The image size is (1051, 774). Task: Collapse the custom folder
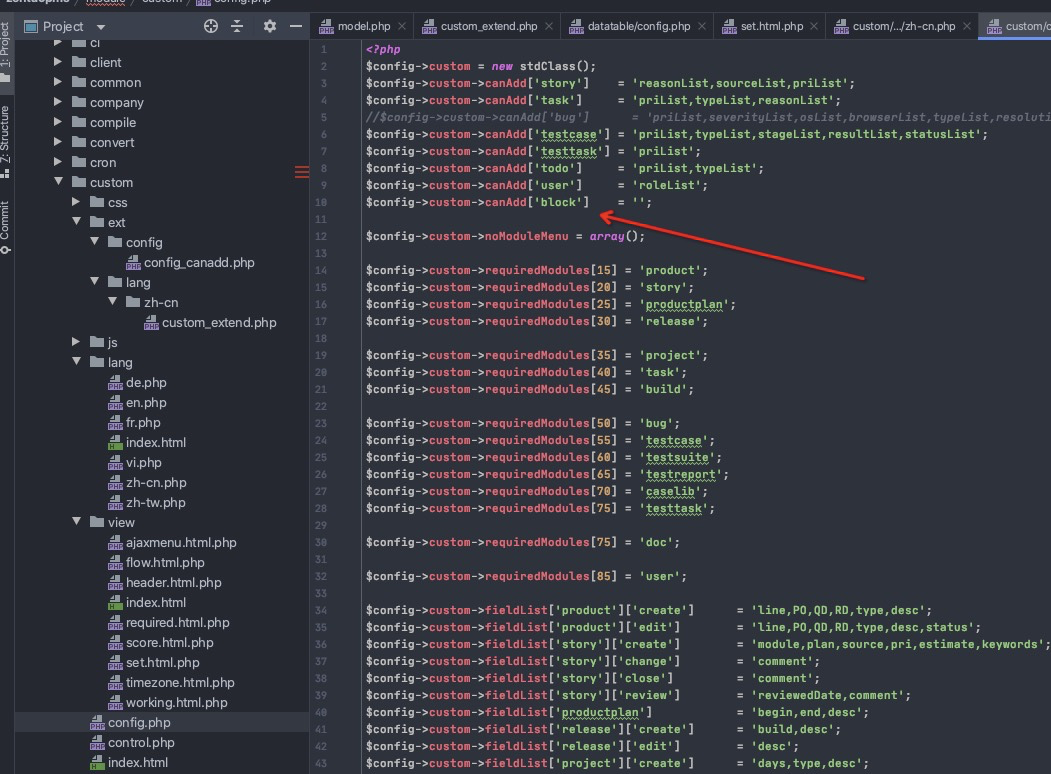pos(59,183)
